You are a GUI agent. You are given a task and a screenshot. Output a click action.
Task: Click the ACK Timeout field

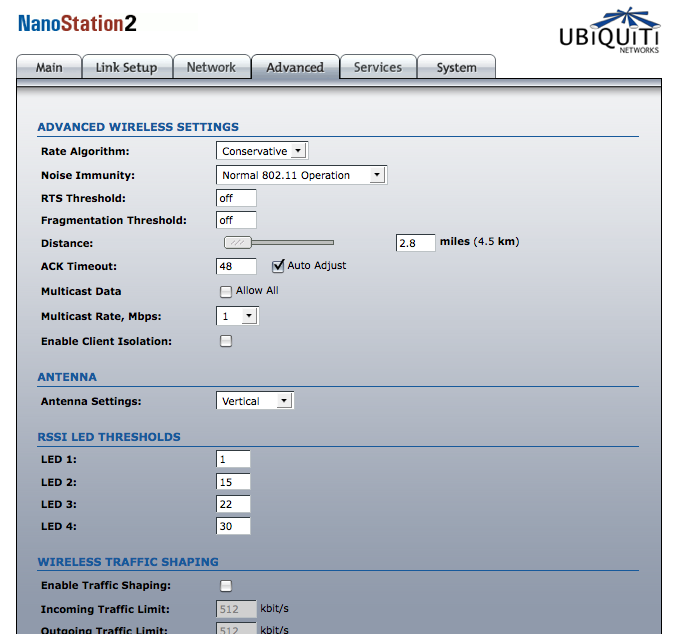click(236, 266)
